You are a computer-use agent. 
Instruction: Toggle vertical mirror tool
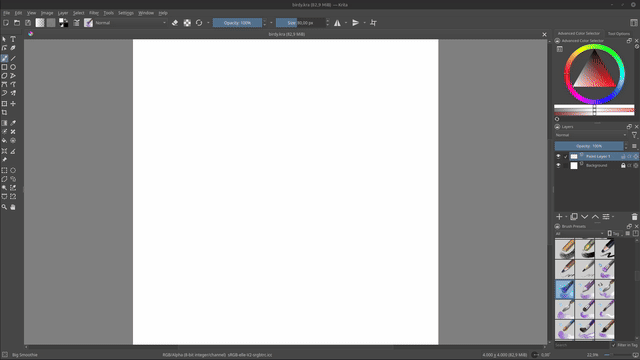[356, 23]
